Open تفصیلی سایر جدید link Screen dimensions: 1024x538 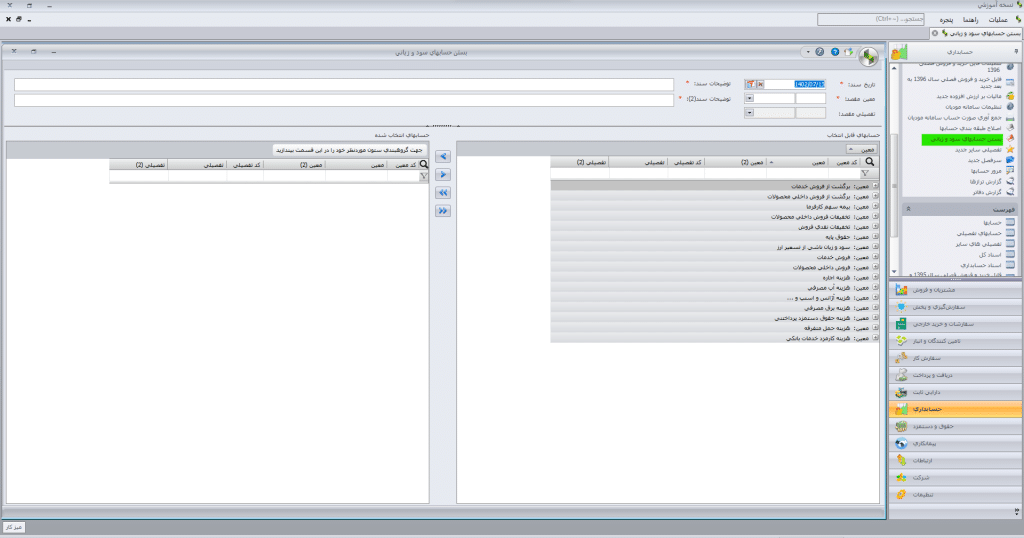[x=978, y=150]
